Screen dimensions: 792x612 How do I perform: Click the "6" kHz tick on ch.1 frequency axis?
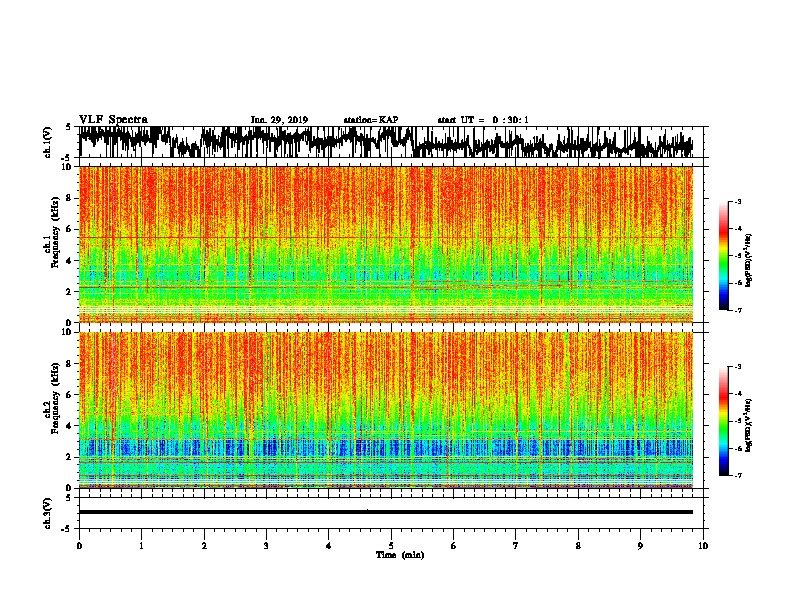(x=70, y=229)
